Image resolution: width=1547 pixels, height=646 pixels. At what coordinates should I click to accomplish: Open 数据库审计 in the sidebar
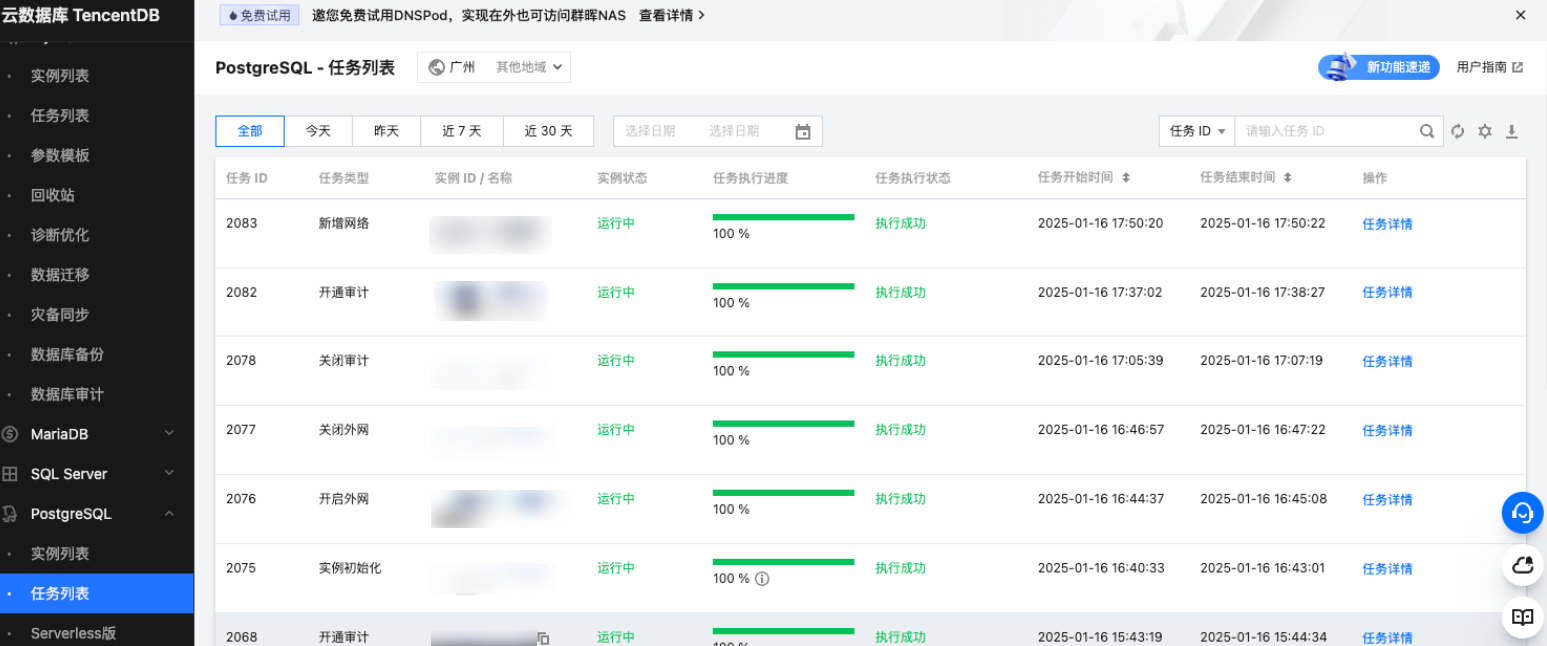(67, 395)
